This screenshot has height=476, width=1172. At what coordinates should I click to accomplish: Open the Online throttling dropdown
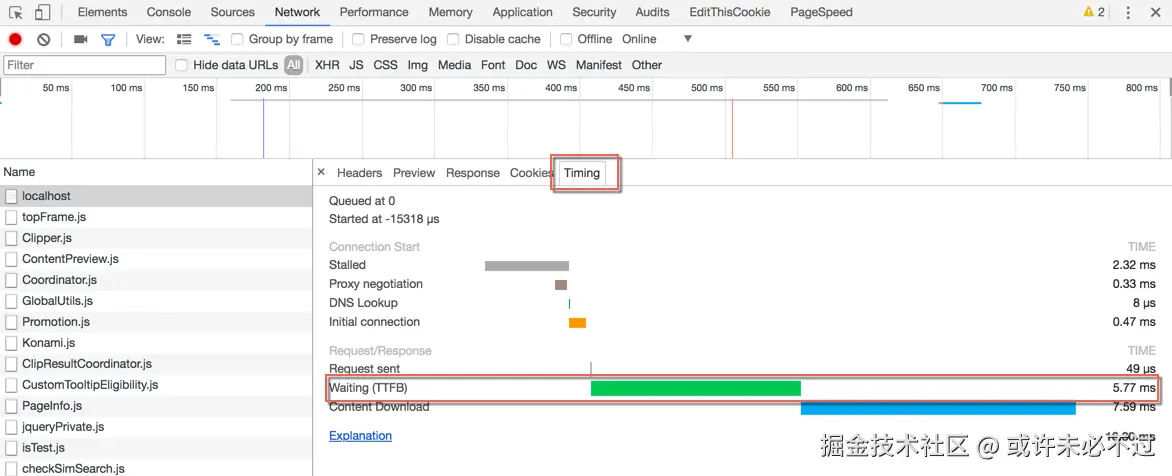tap(657, 39)
